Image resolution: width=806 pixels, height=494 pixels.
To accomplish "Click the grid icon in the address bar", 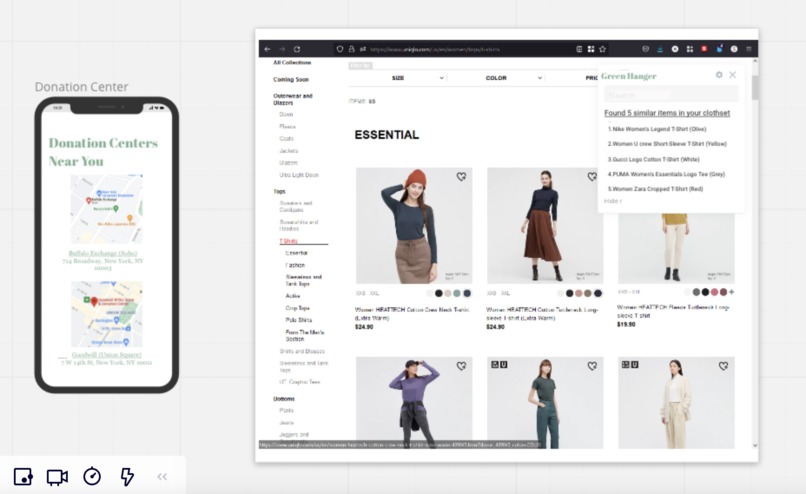I will click(x=591, y=49).
